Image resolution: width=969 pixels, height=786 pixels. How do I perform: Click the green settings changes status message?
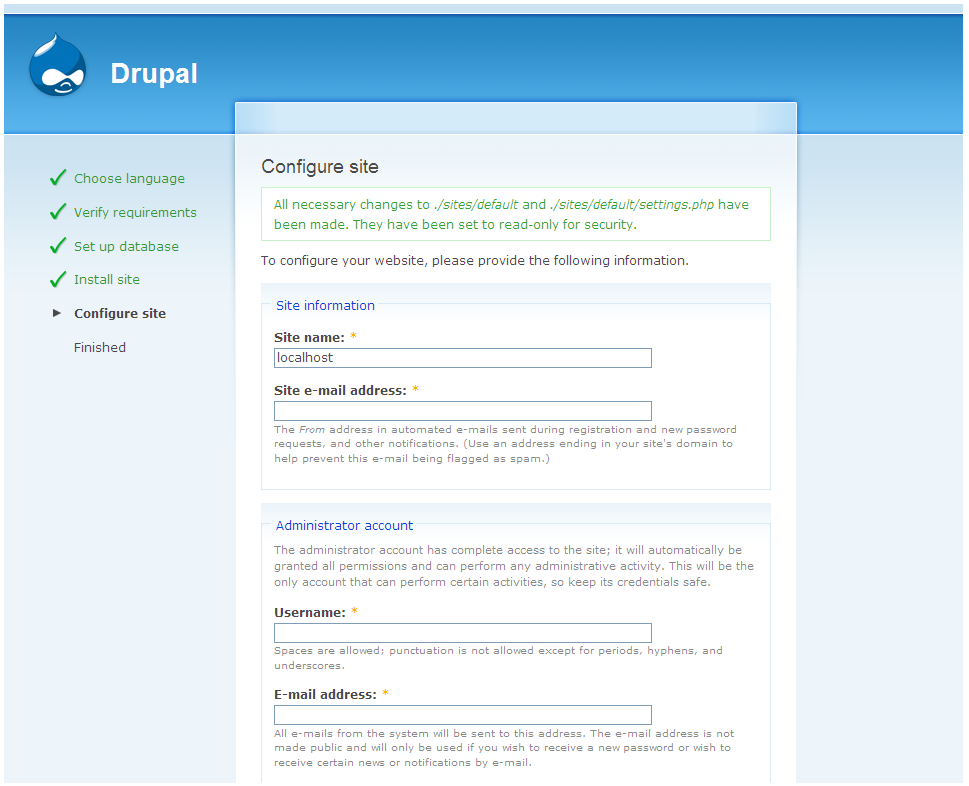pyautogui.click(x=516, y=214)
